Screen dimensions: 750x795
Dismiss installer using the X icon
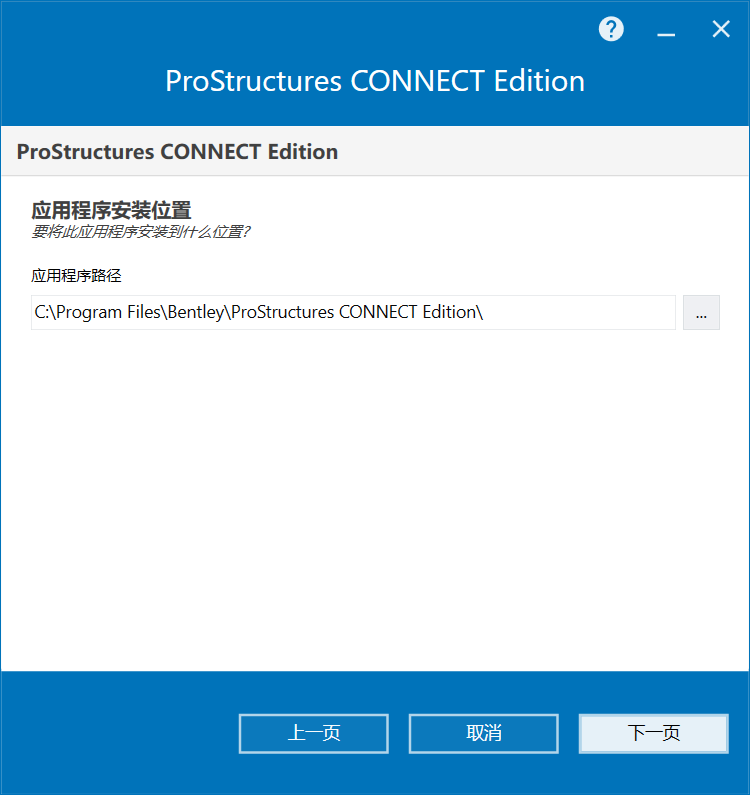(x=721, y=29)
